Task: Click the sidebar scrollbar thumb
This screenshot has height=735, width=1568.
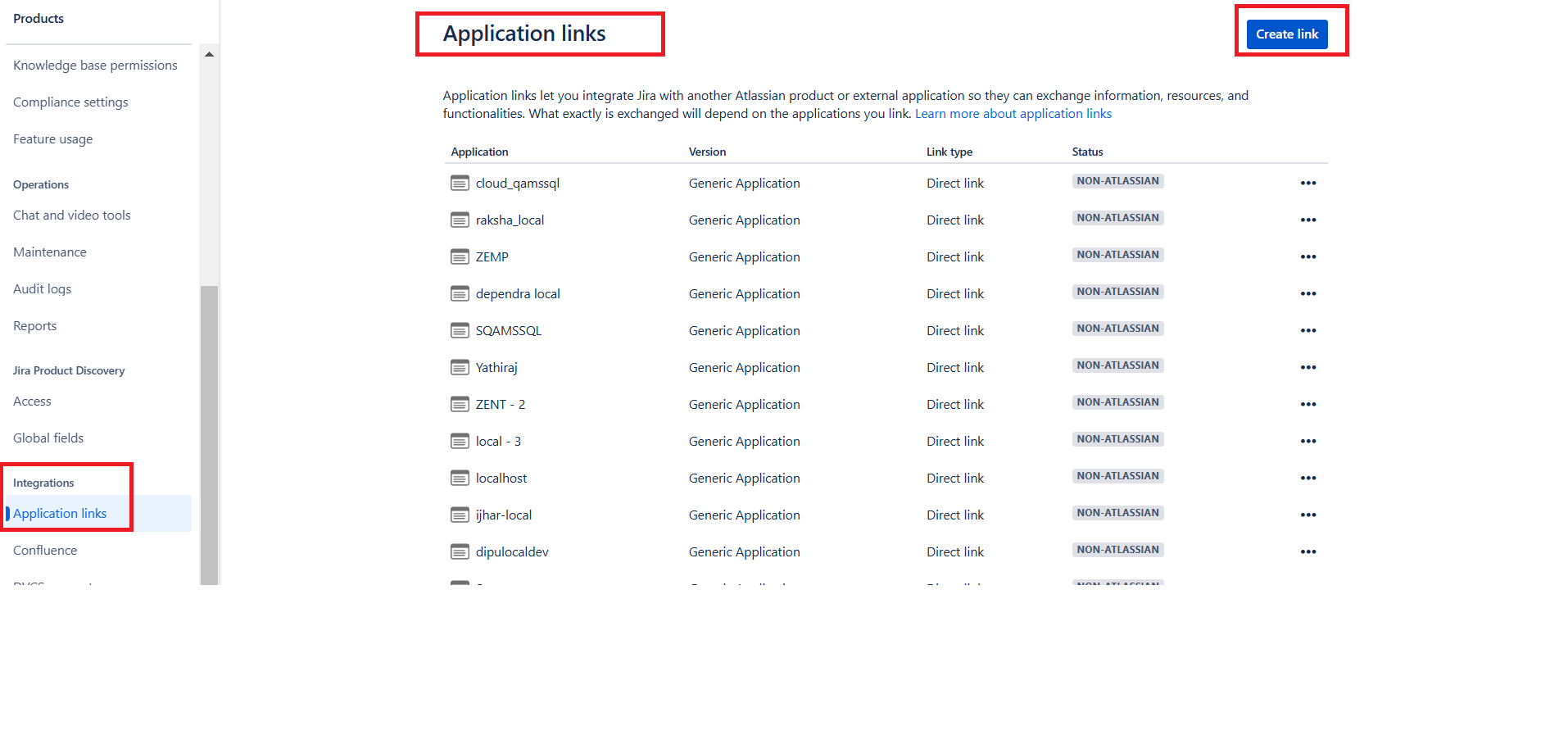Action: 210,434
